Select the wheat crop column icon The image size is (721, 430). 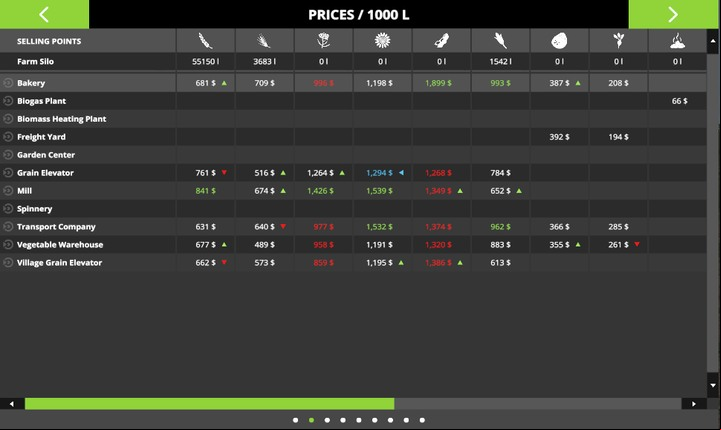[x=205, y=41]
